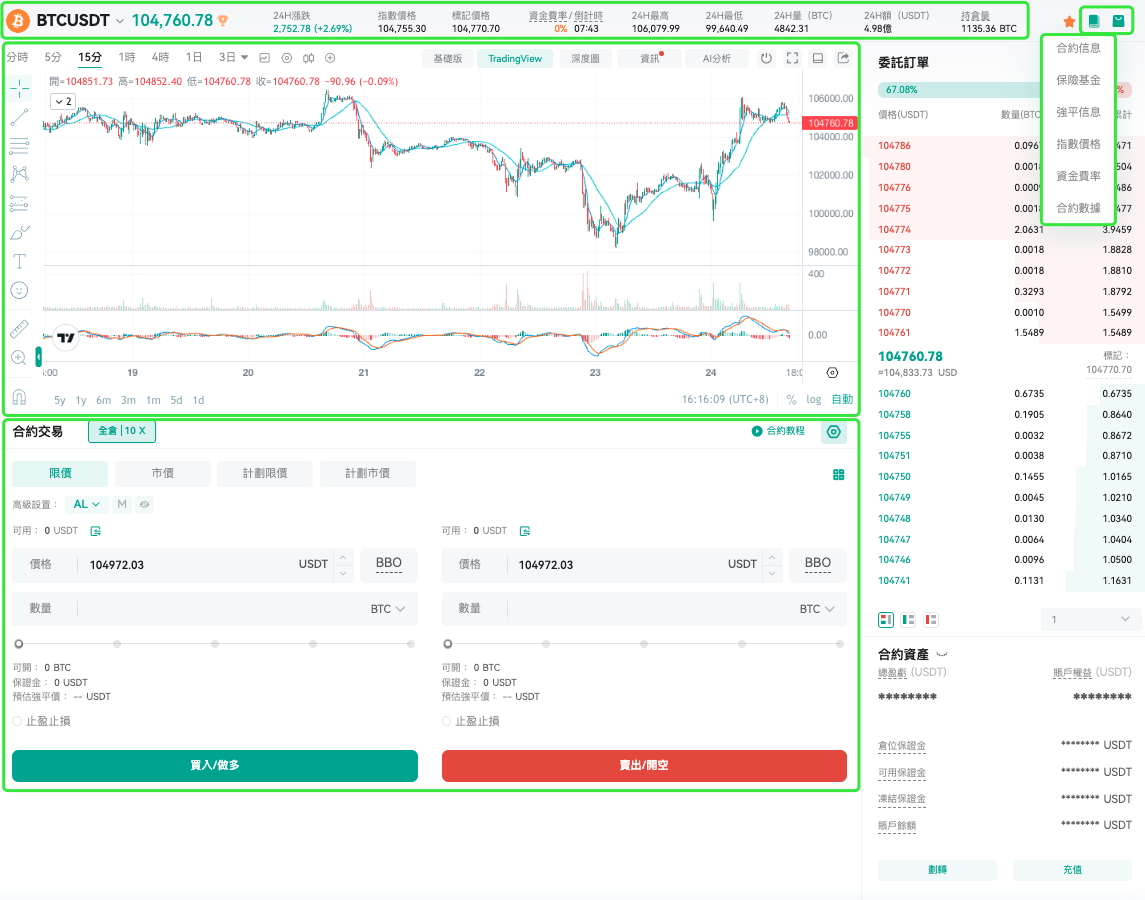This screenshot has width=1145, height=900.
Task: Show only sell orders in the order book
Action: tap(931, 619)
